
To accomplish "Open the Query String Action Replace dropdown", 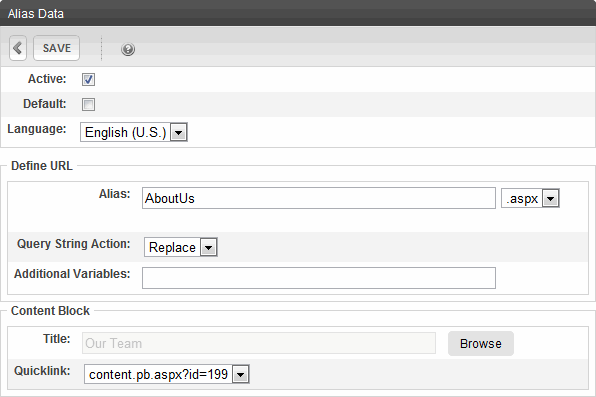I will click(x=181, y=247).
